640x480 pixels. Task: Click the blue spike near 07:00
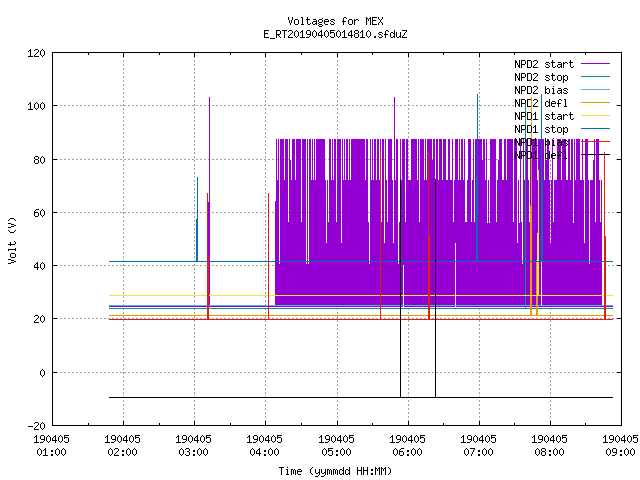click(477, 178)
